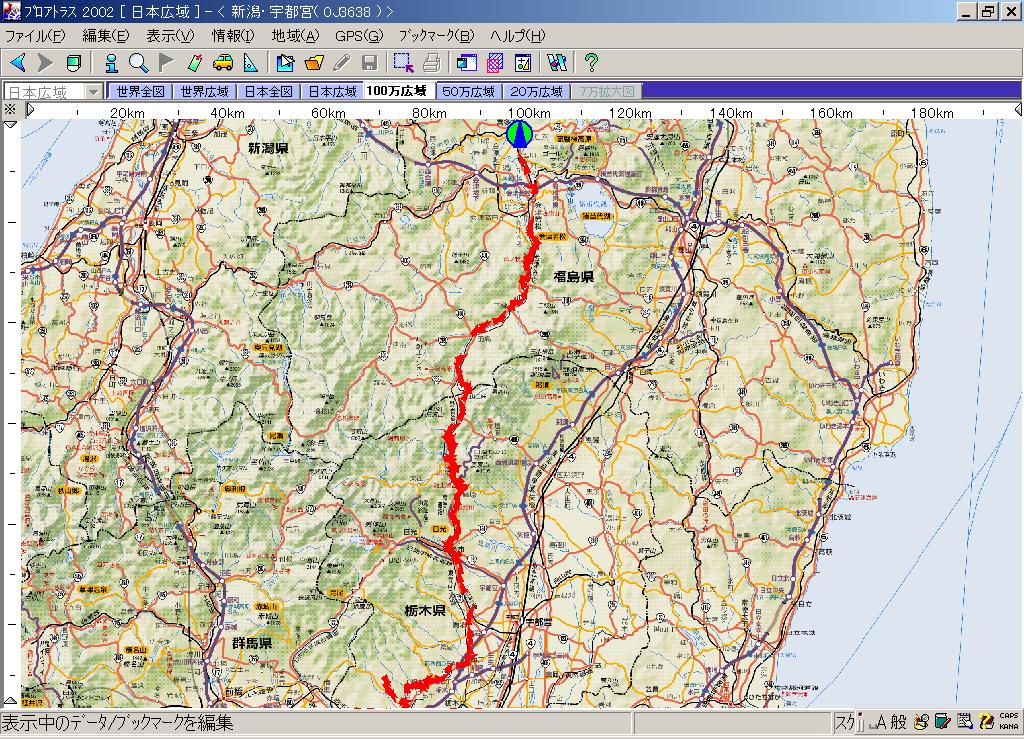Image resolution: width=1024 pixels, height=739 pixels.
Task: Click the blue back arrow icon
Action: pos(17,63)
